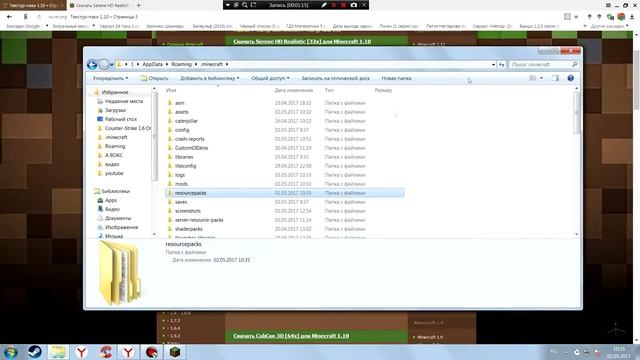The height and width of the screenshot is (360, 640).
Task: Click Скачать CubCon 3D link in browser
Action: (x=291, y=336)
